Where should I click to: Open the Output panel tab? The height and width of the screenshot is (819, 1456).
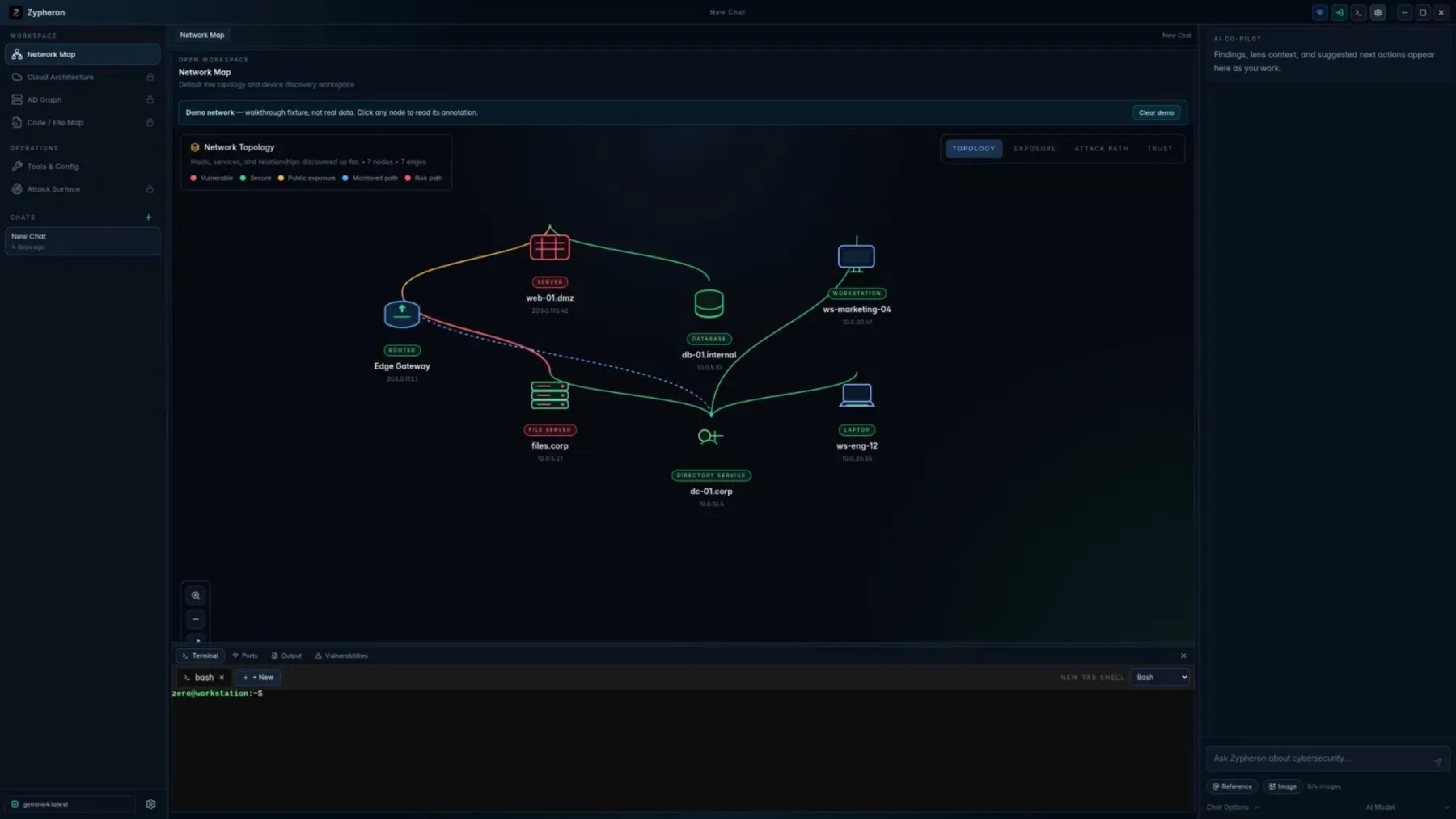pyautogui.click(x=286, y=656)
